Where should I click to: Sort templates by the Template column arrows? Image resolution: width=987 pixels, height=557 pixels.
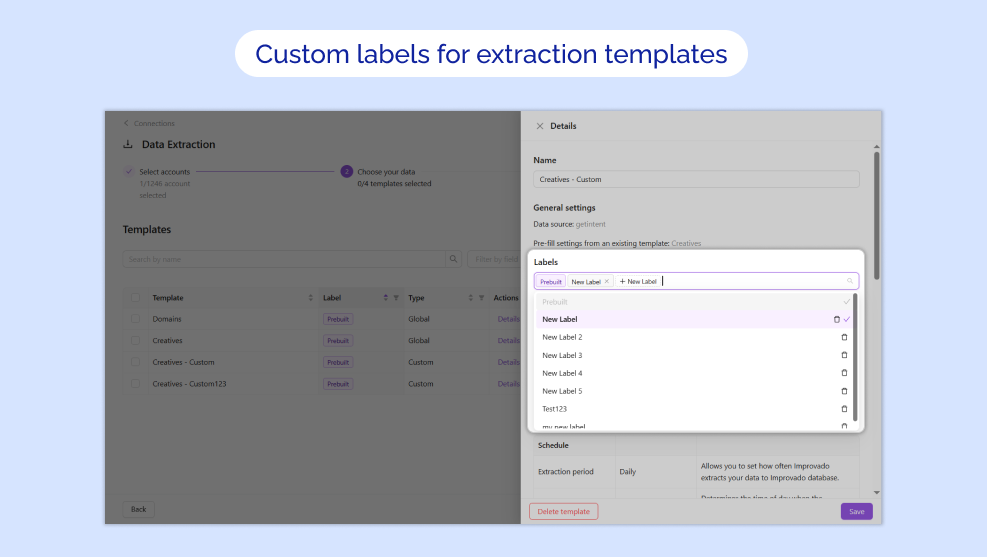click(310, 298)
